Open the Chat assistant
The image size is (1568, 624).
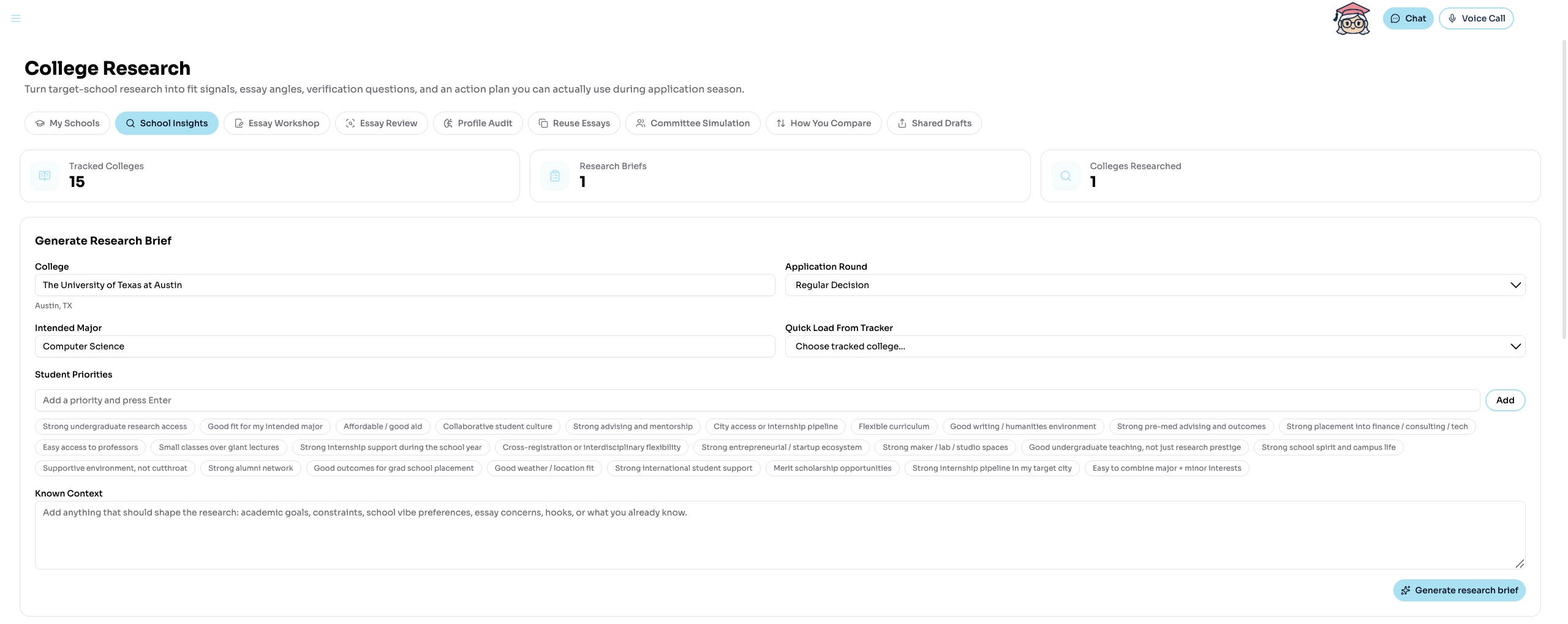pos(1408,18)
